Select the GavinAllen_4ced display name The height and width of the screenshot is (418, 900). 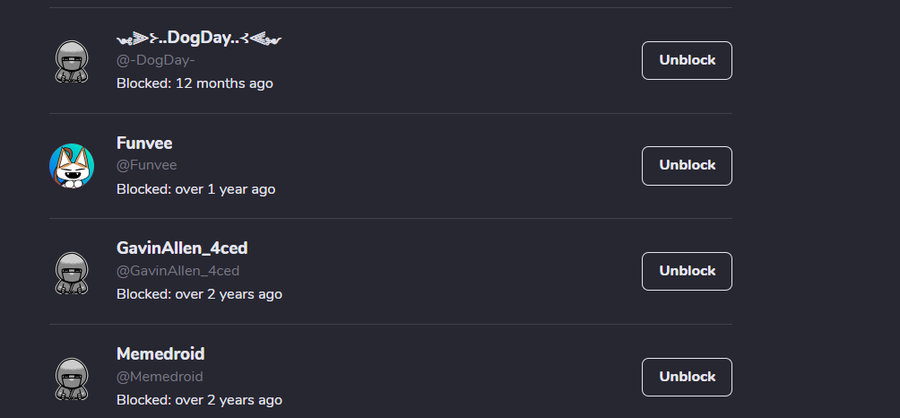(182, 248)
